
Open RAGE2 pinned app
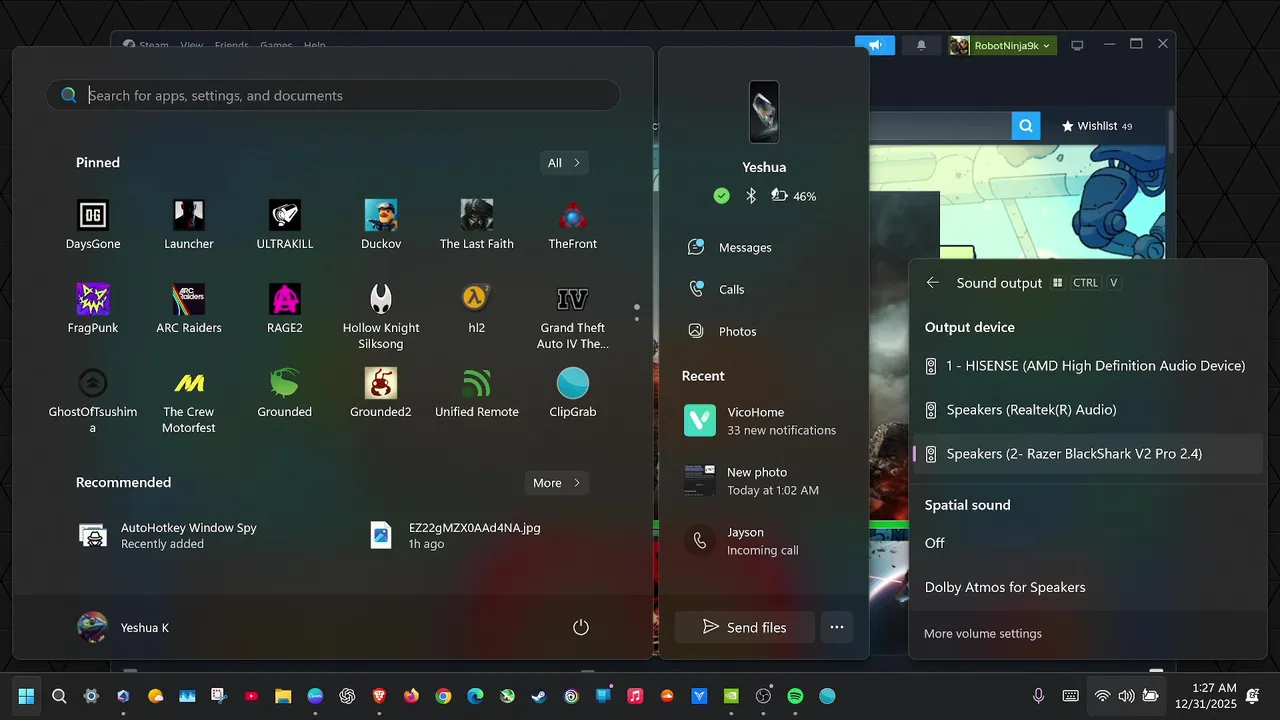pos(285,308)
